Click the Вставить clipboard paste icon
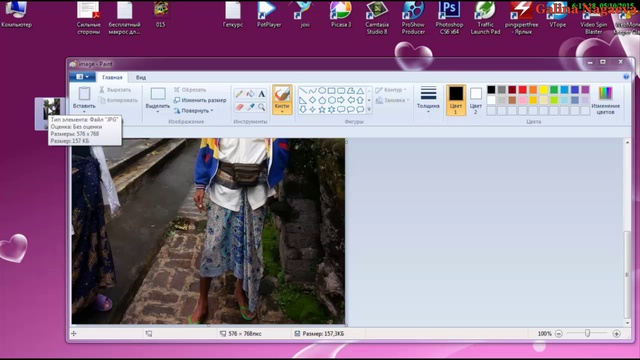This screenshot has width=640, height=360. click(84, 94)
